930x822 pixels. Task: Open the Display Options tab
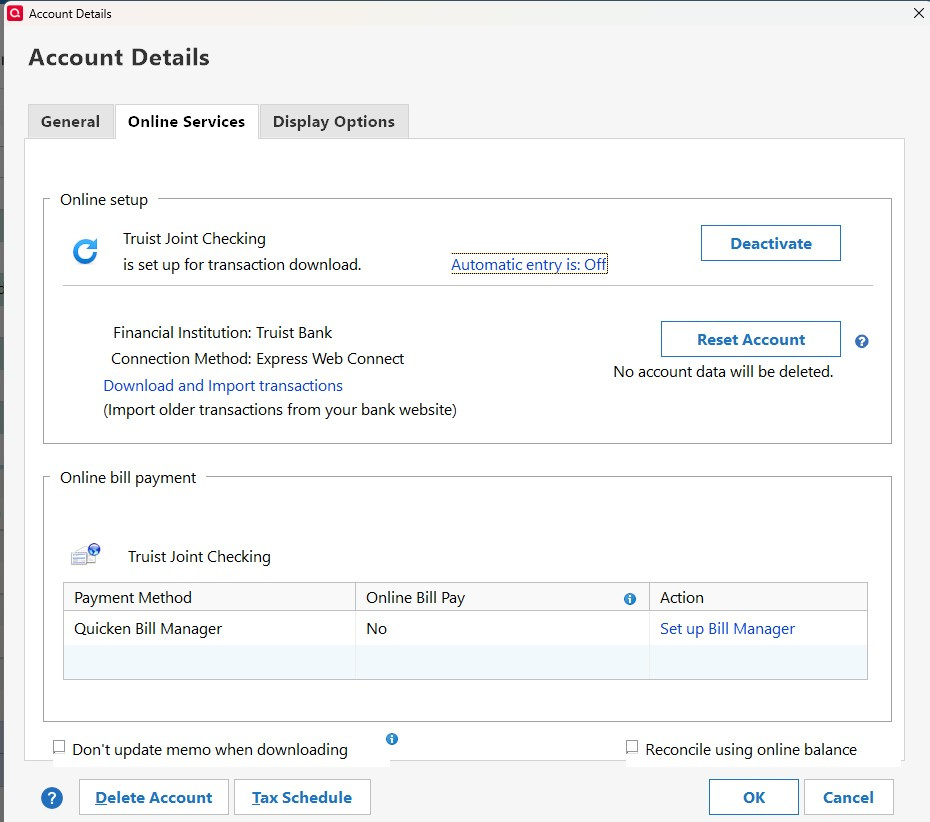coord(333,122)
